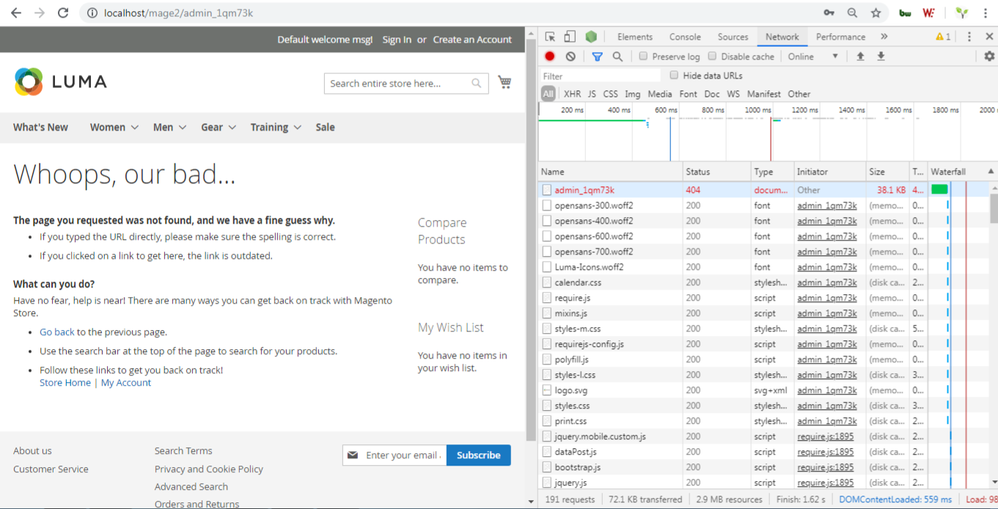Enable the Preserve log checkbox

643,57
